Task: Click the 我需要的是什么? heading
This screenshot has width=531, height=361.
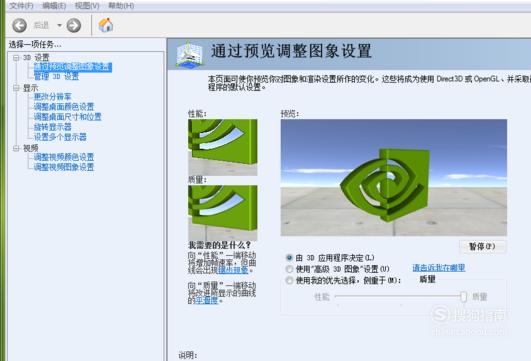Action: tap(219, 245)
